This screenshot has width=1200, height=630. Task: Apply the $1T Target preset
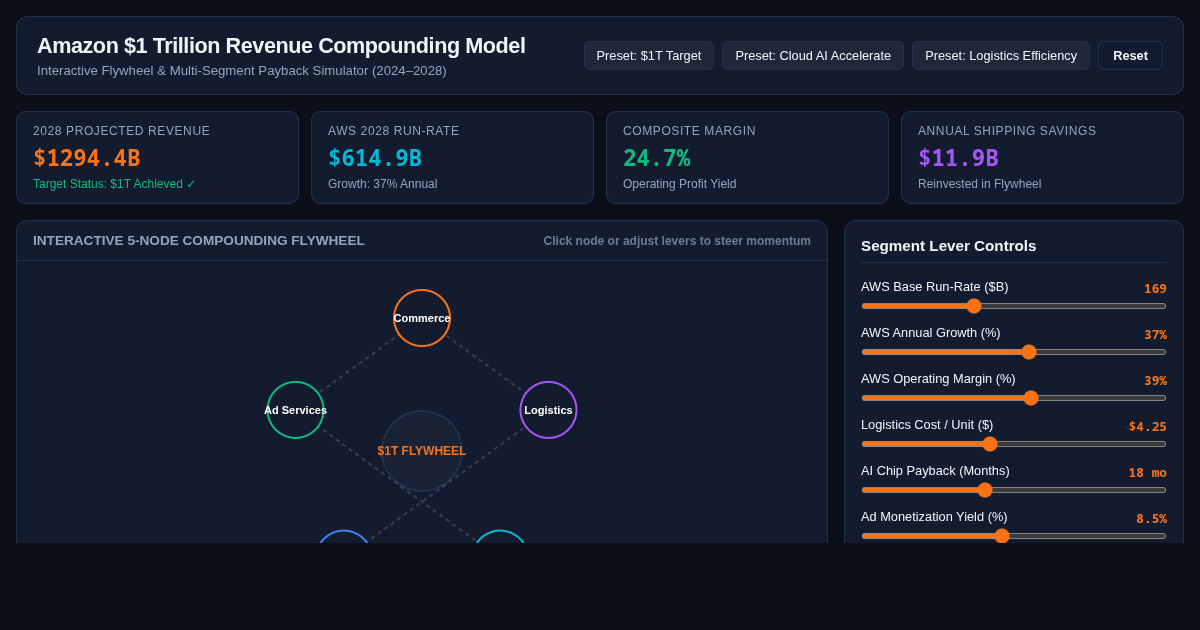click(649, 55)
